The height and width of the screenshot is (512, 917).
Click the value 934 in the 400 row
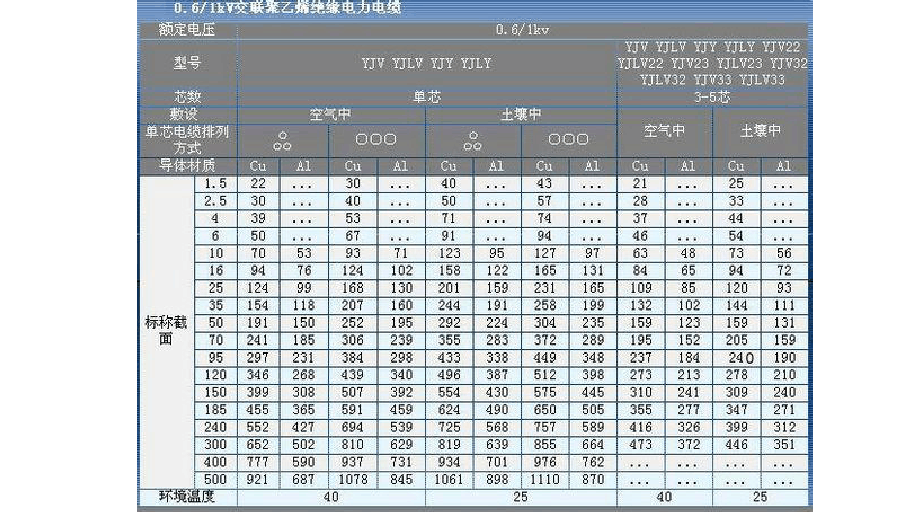point(449,462)
